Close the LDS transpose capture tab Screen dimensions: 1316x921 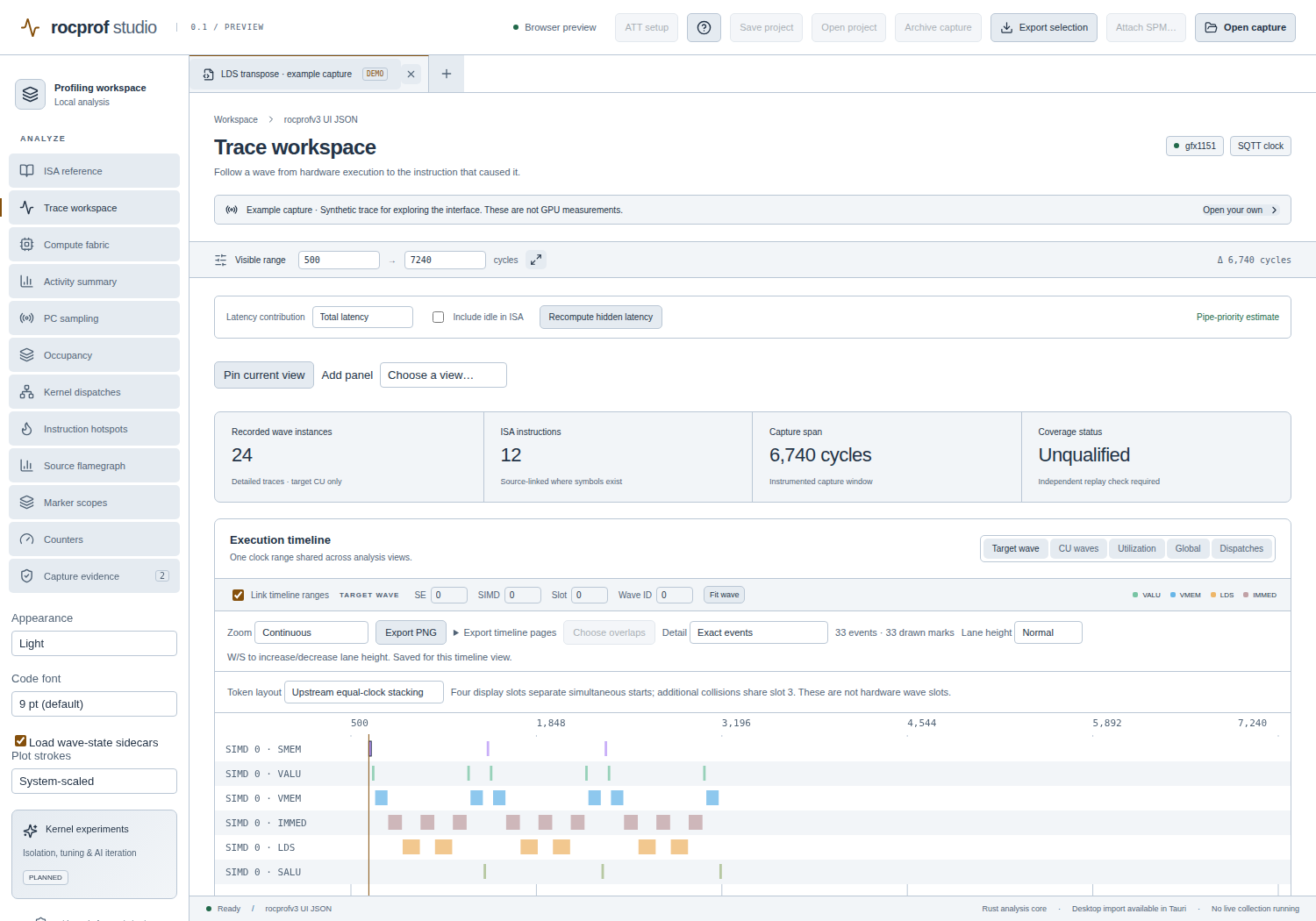pos(411,75)
